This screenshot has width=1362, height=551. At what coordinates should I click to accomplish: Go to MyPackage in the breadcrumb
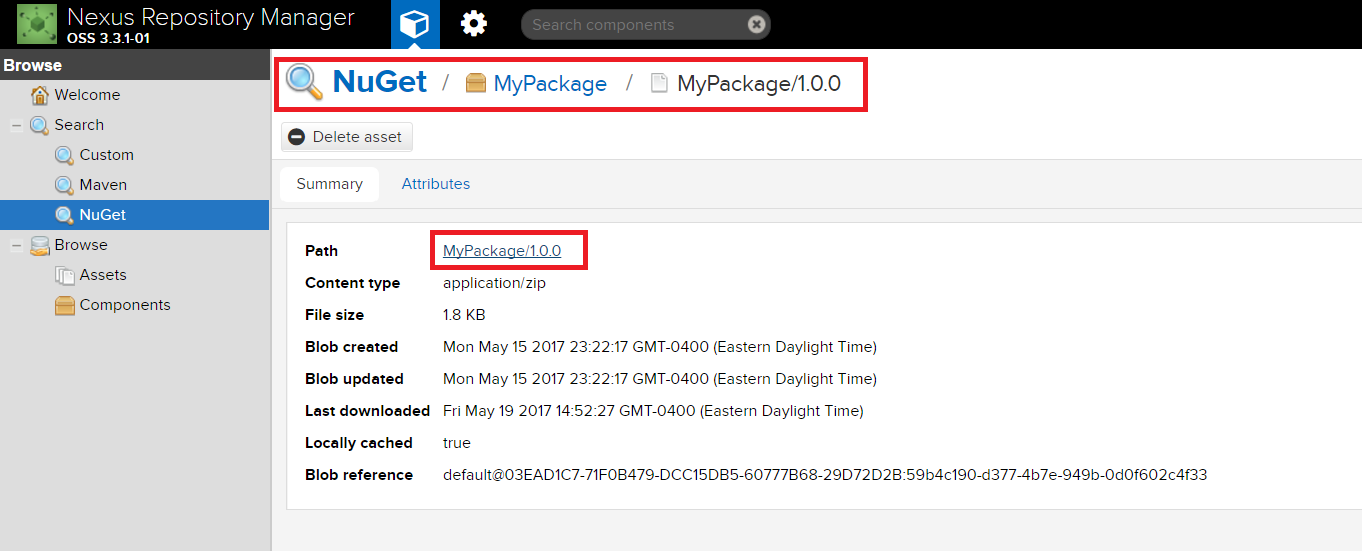549,83
